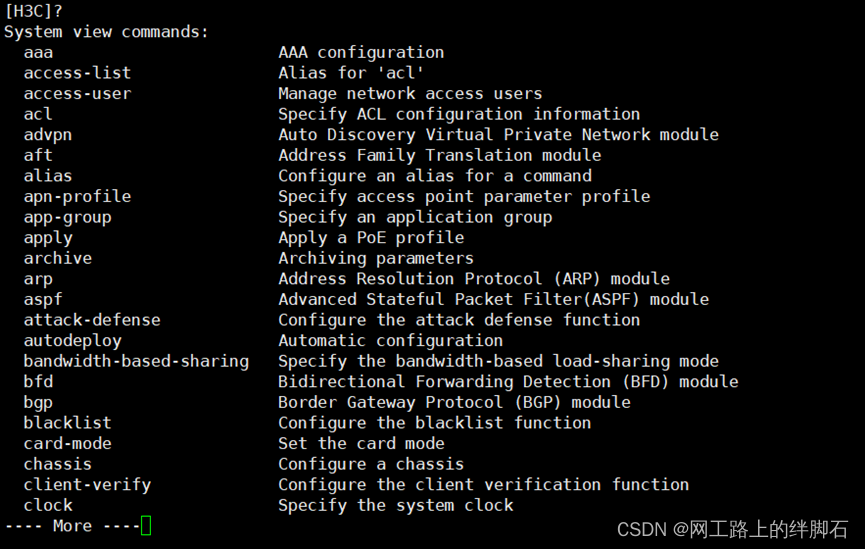The width and height of the screenshot is (865, 549).
Task: Click 'Auto Discovery Virtual Private Network module'
Action: point(499,135)
